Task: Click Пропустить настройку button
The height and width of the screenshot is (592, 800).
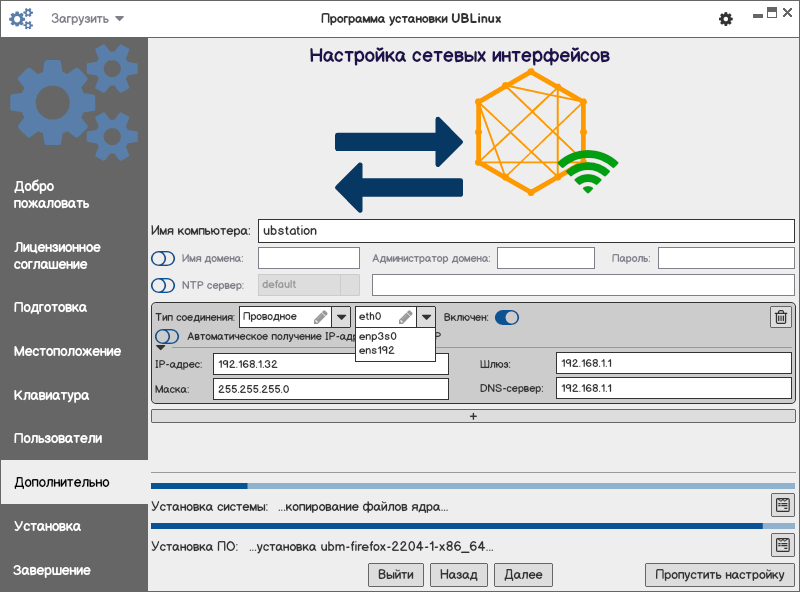Action: [720, 575]
